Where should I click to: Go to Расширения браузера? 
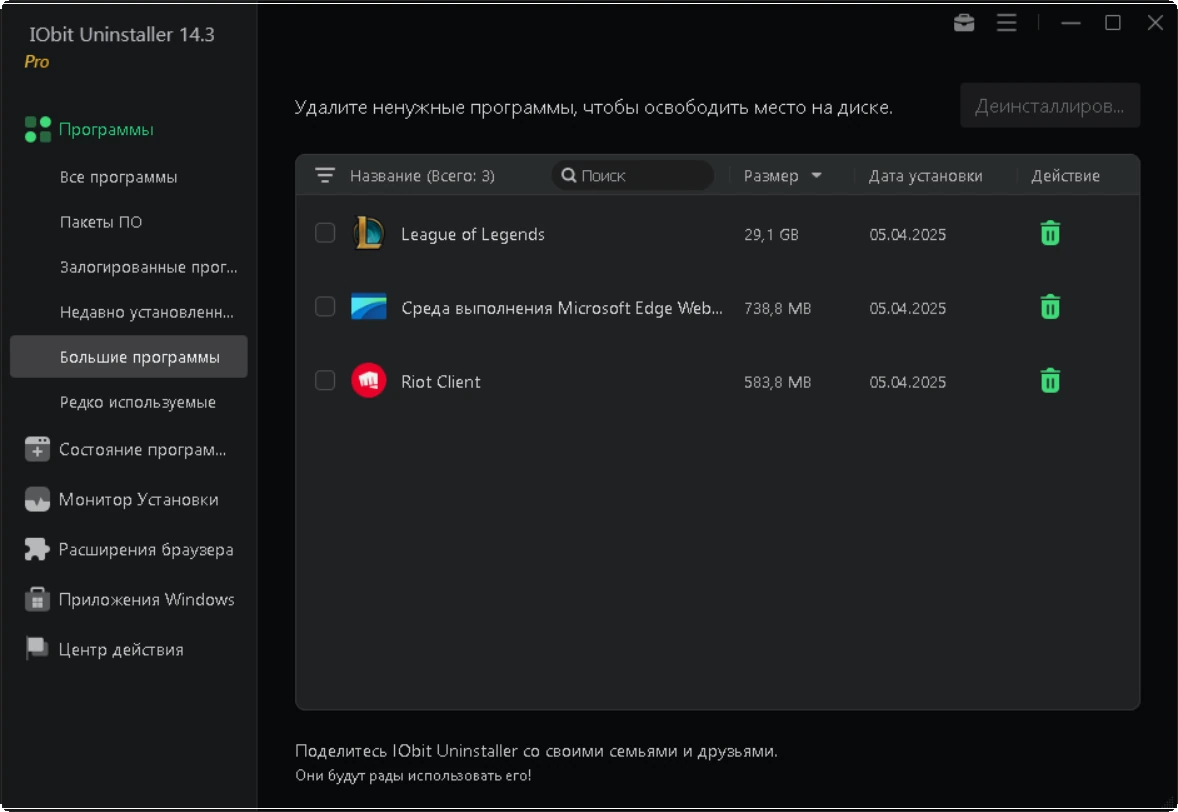pos(146,550)
